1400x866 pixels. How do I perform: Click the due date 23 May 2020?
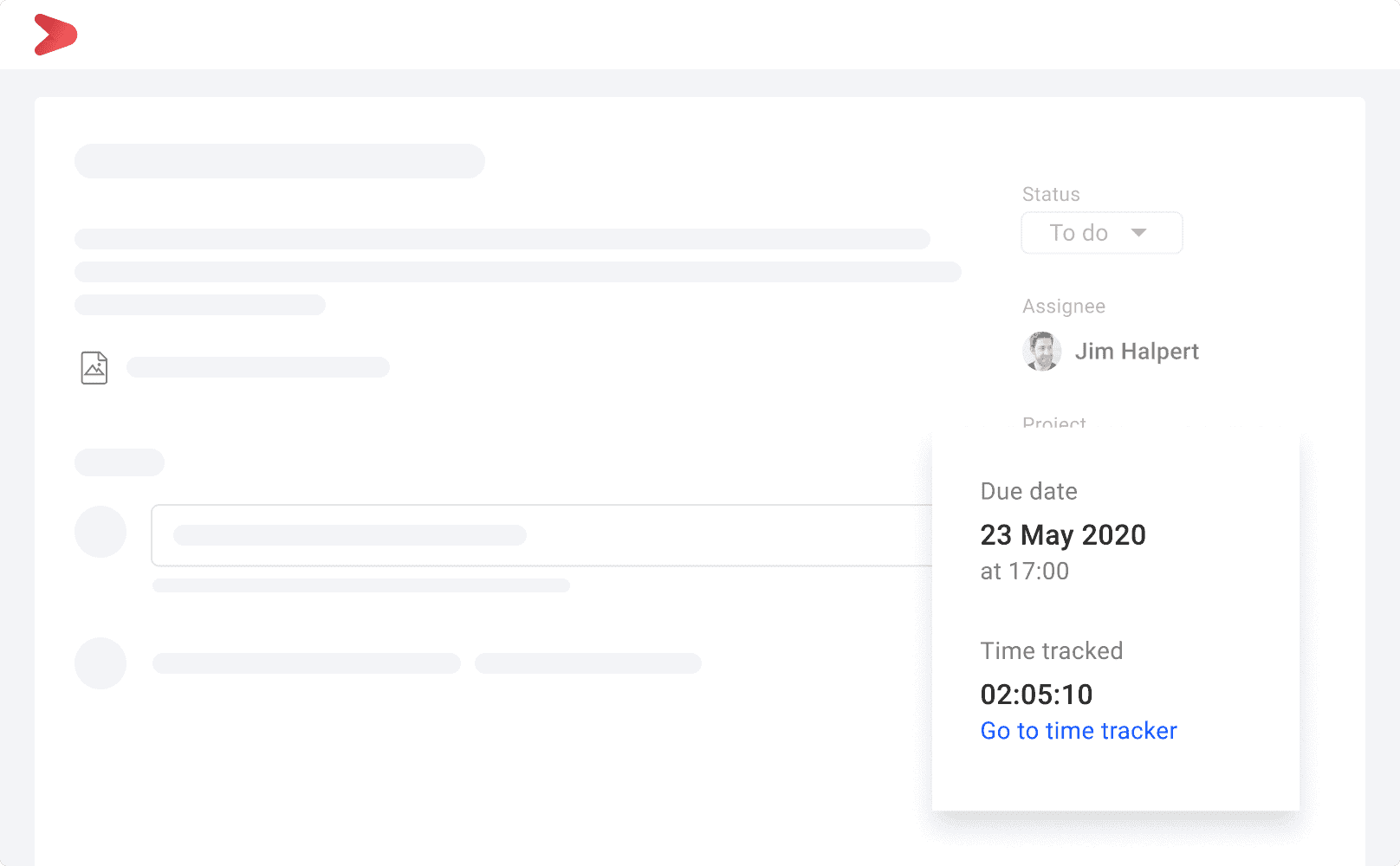(1063, 535)
